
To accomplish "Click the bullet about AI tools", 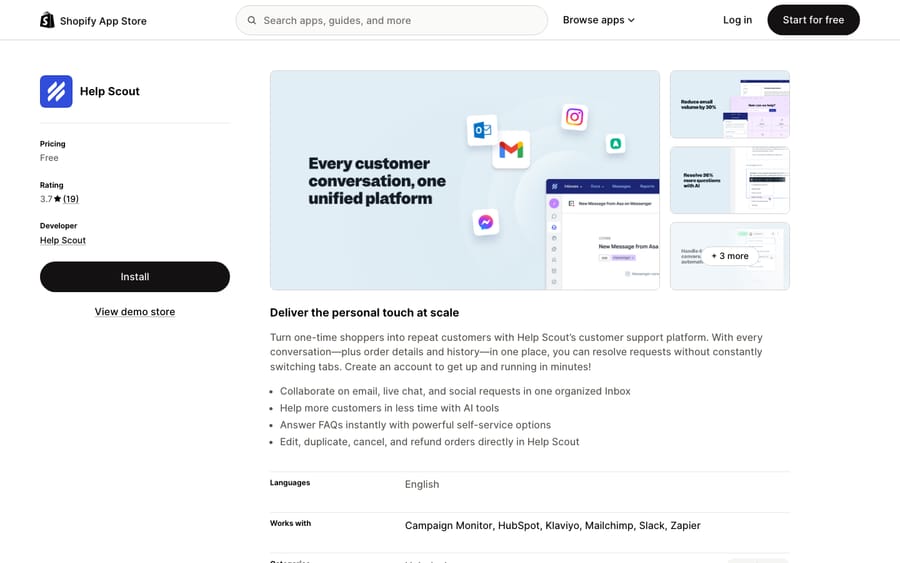I will (x=389, y=408).
